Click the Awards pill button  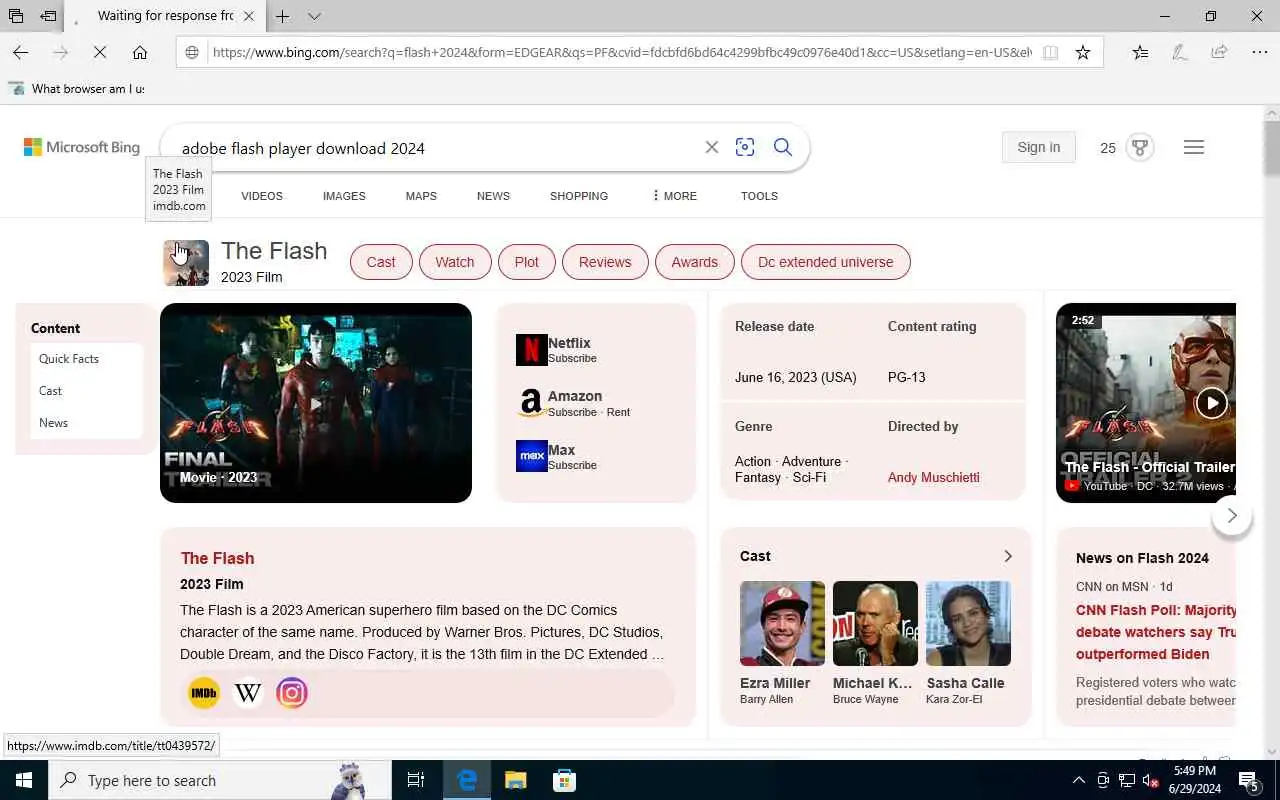tap(695, 262)
